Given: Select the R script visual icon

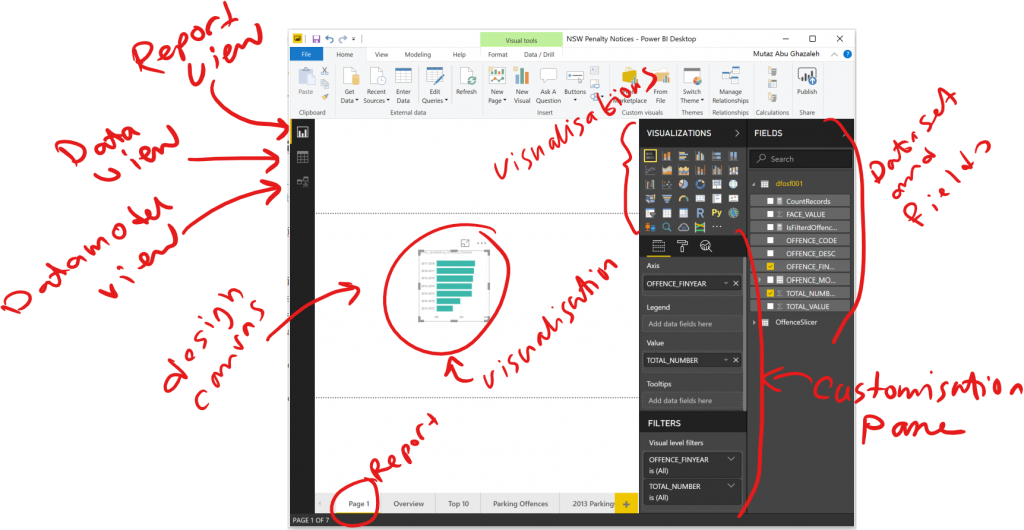Looking at the screenshot, I should (x=700, y=213).
